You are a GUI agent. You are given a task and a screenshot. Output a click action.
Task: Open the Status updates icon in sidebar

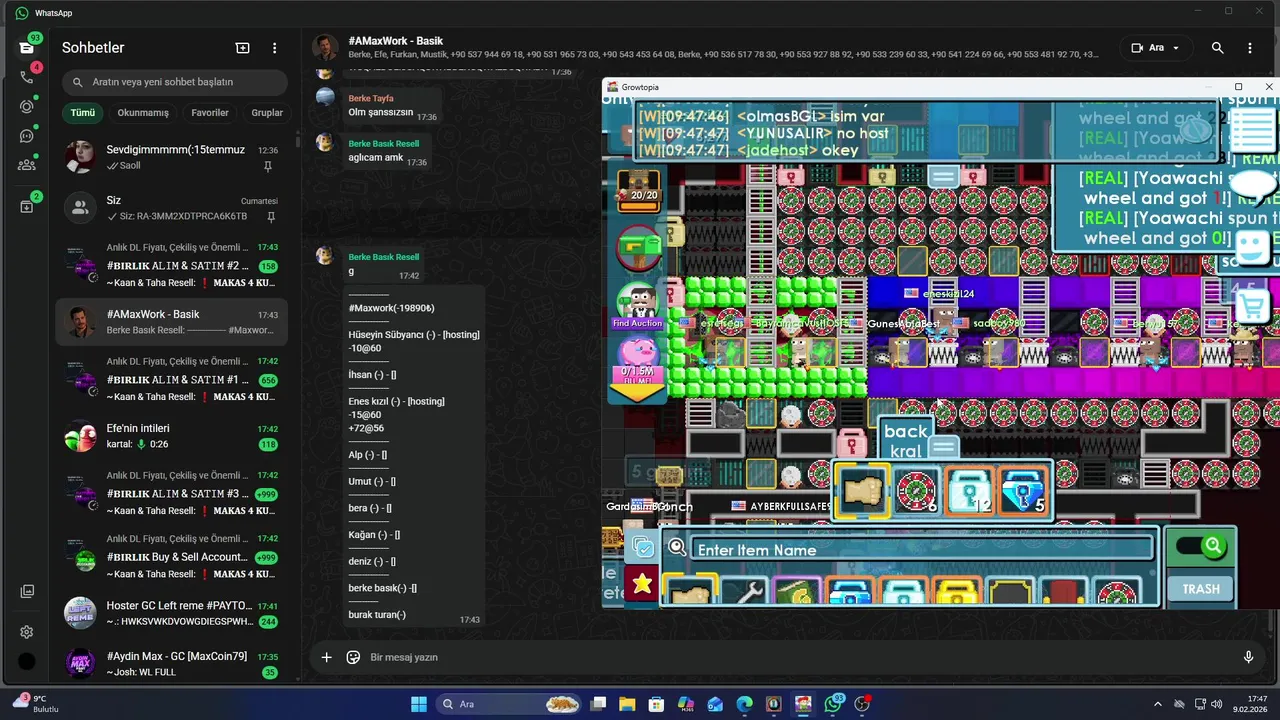click(27, 106)
